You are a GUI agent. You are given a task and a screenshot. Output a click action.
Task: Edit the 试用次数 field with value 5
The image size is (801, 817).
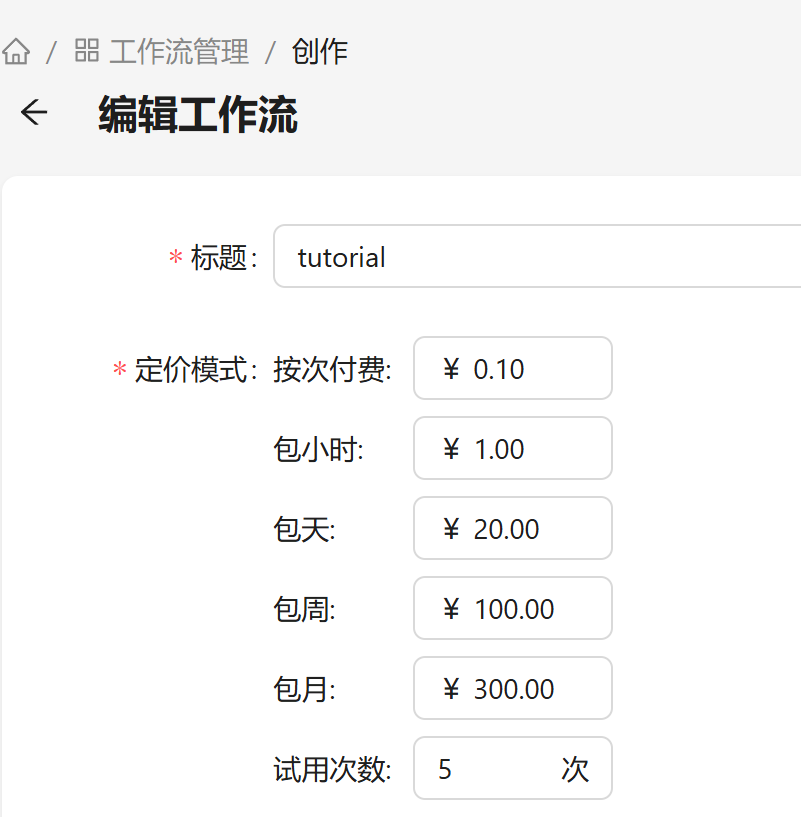(513, 768)
